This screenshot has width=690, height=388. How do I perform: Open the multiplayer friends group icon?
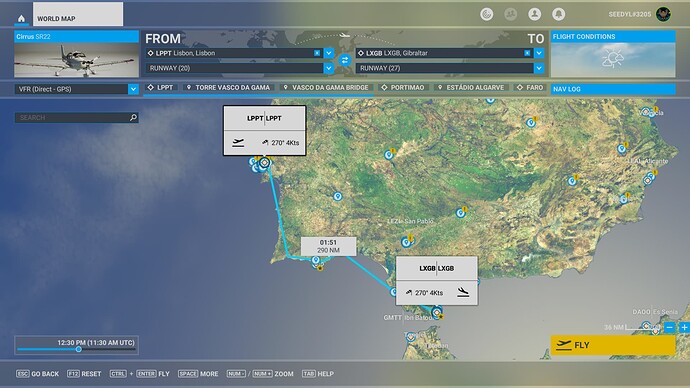(510, 14)
